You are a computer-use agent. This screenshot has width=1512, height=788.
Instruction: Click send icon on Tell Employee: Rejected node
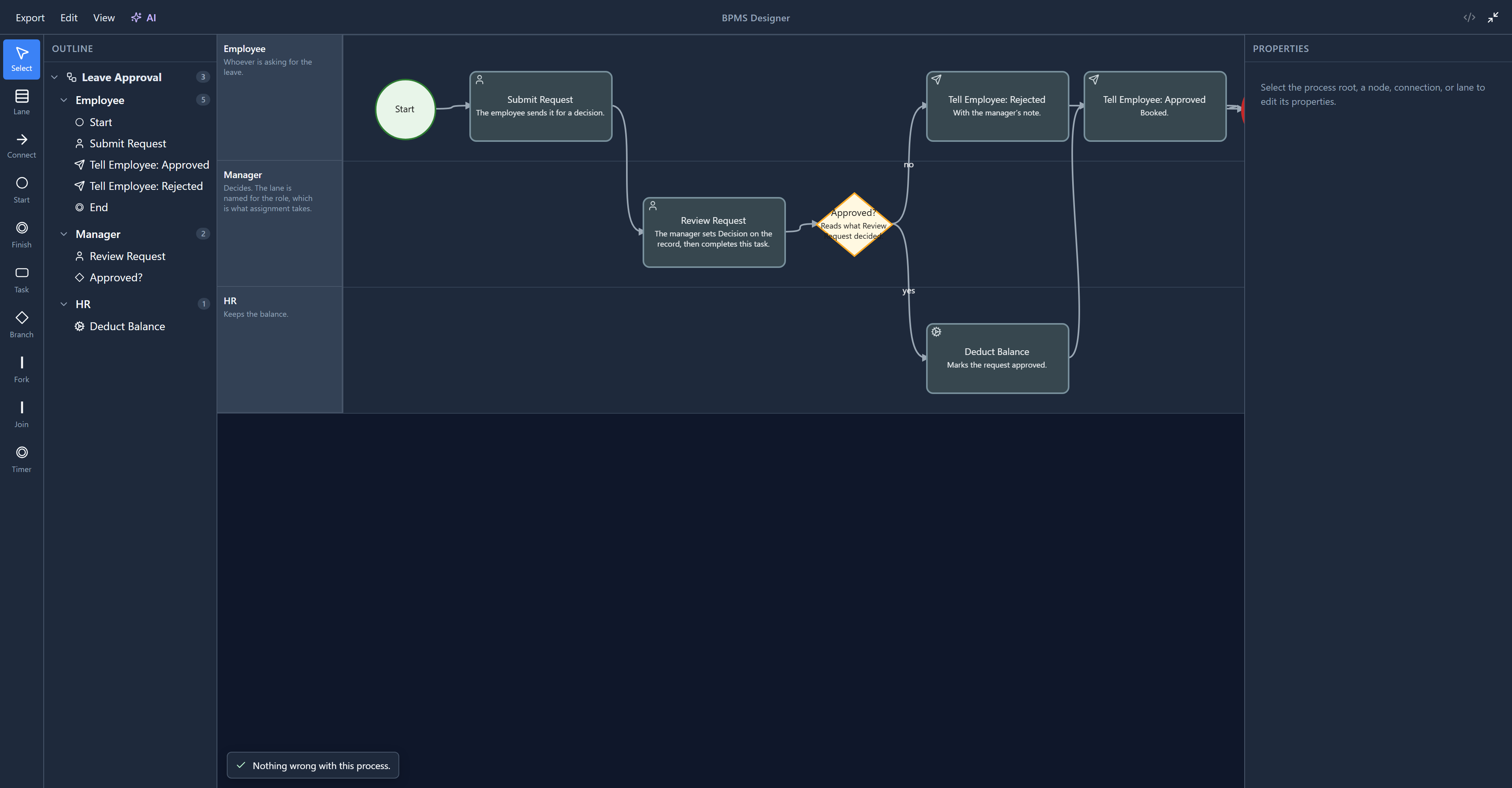(936, 79)
